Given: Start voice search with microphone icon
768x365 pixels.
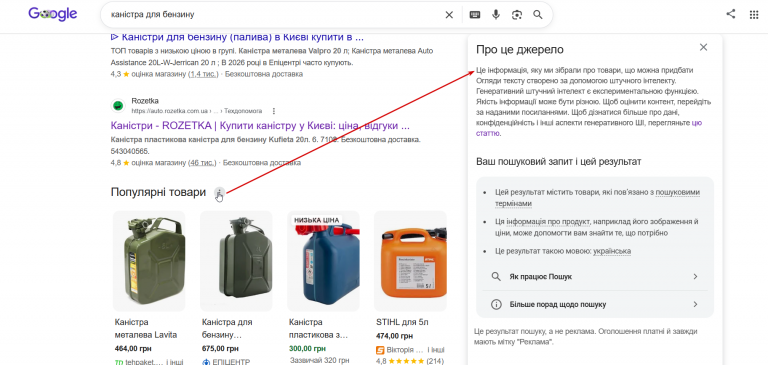Looking at the screenshot, I should point(496,15).
